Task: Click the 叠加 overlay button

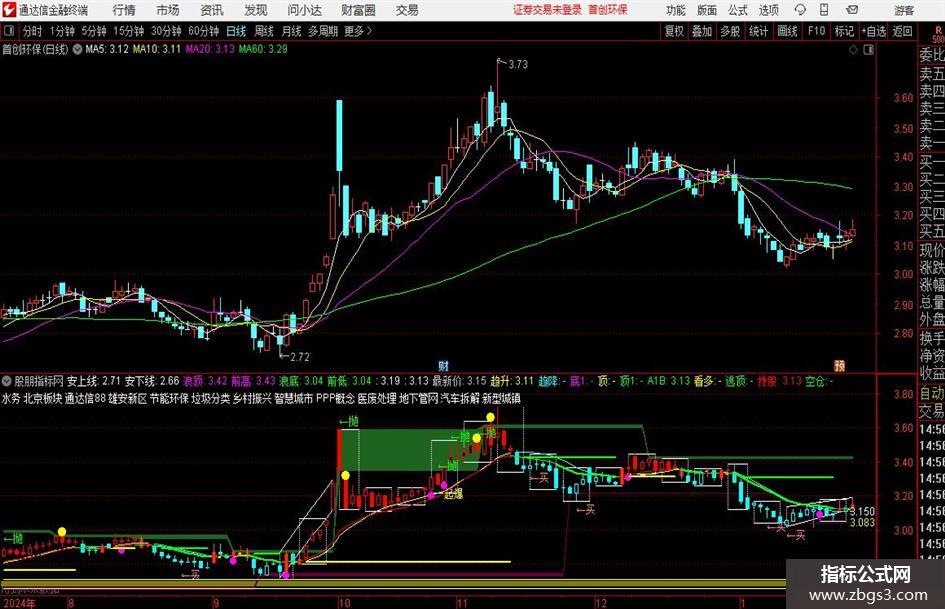Action: click(702, 31)
